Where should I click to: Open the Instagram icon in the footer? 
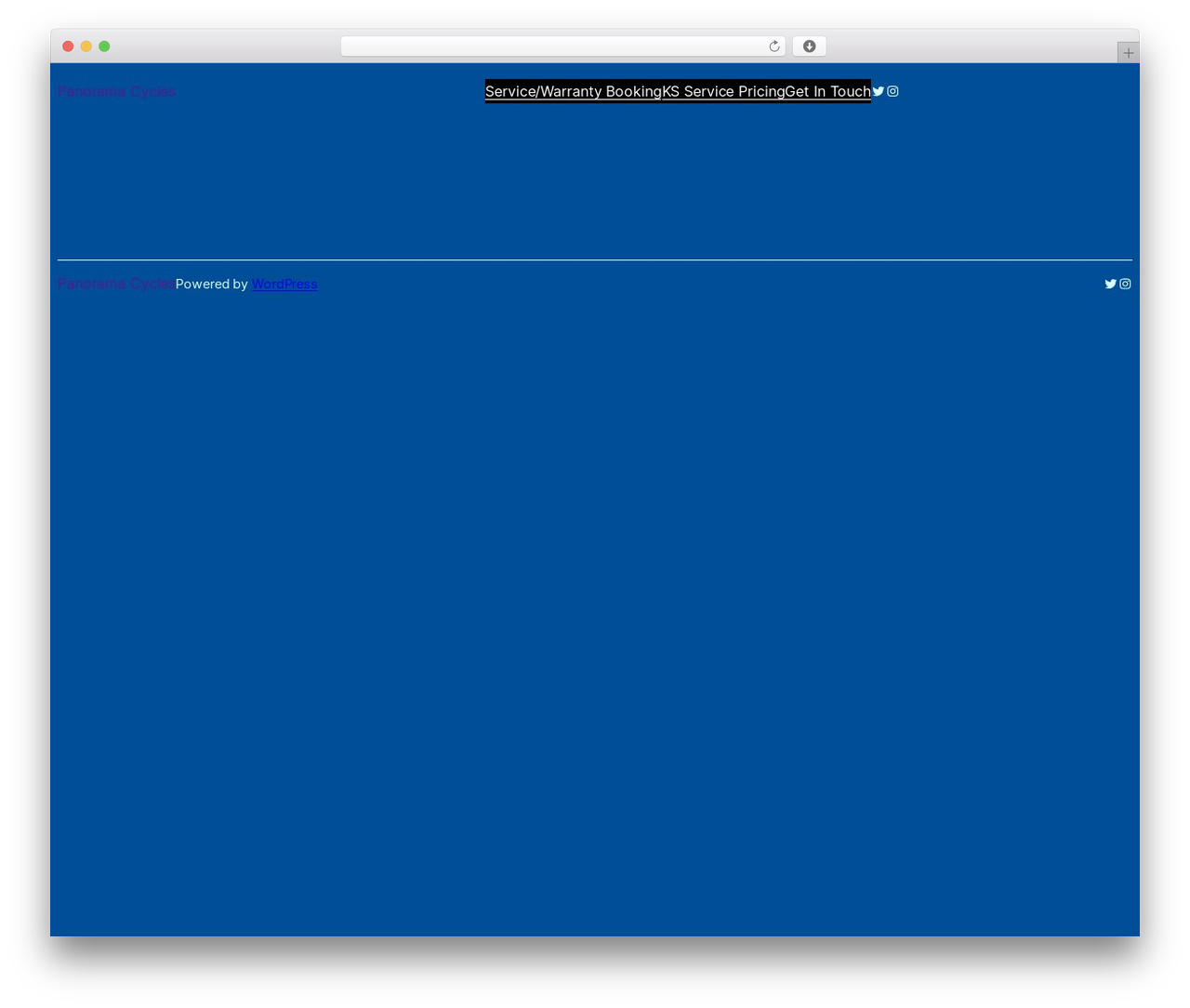[1125, 284]
